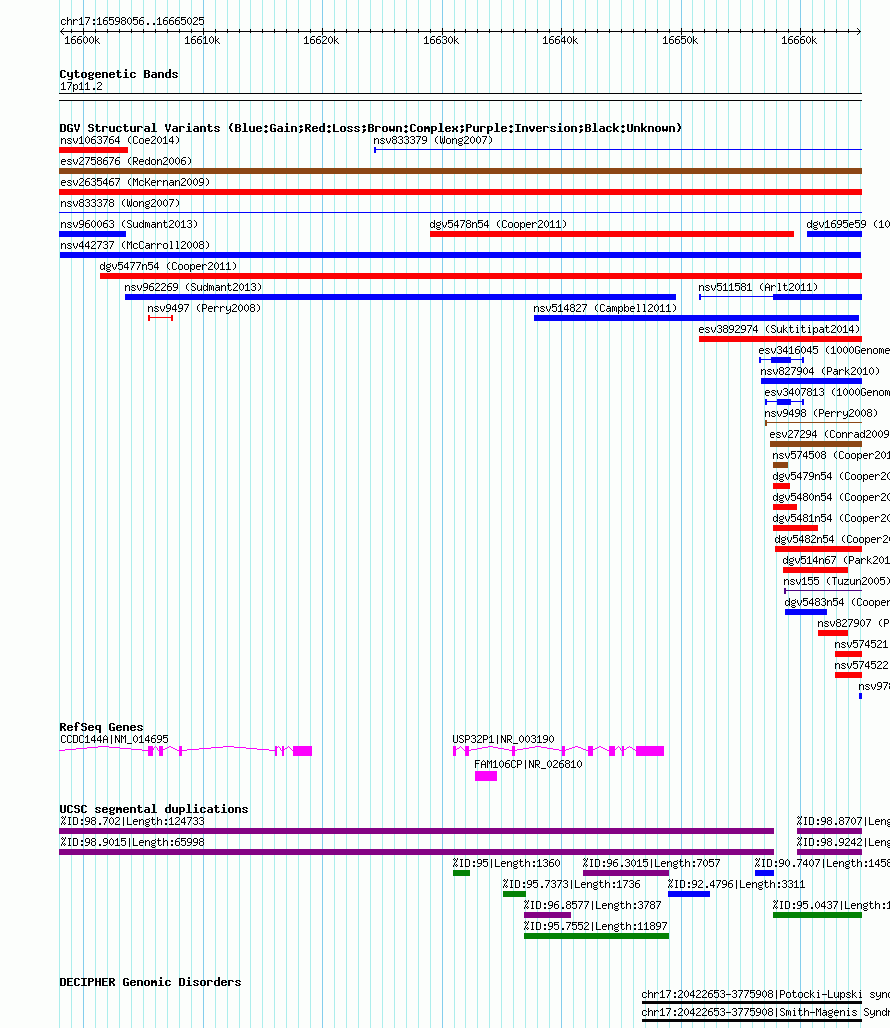Select the nsv442737 (McCarroll2008) gain label
Image resolution: width=890 pixels, height=1028 pixels.
coord(135,245)
